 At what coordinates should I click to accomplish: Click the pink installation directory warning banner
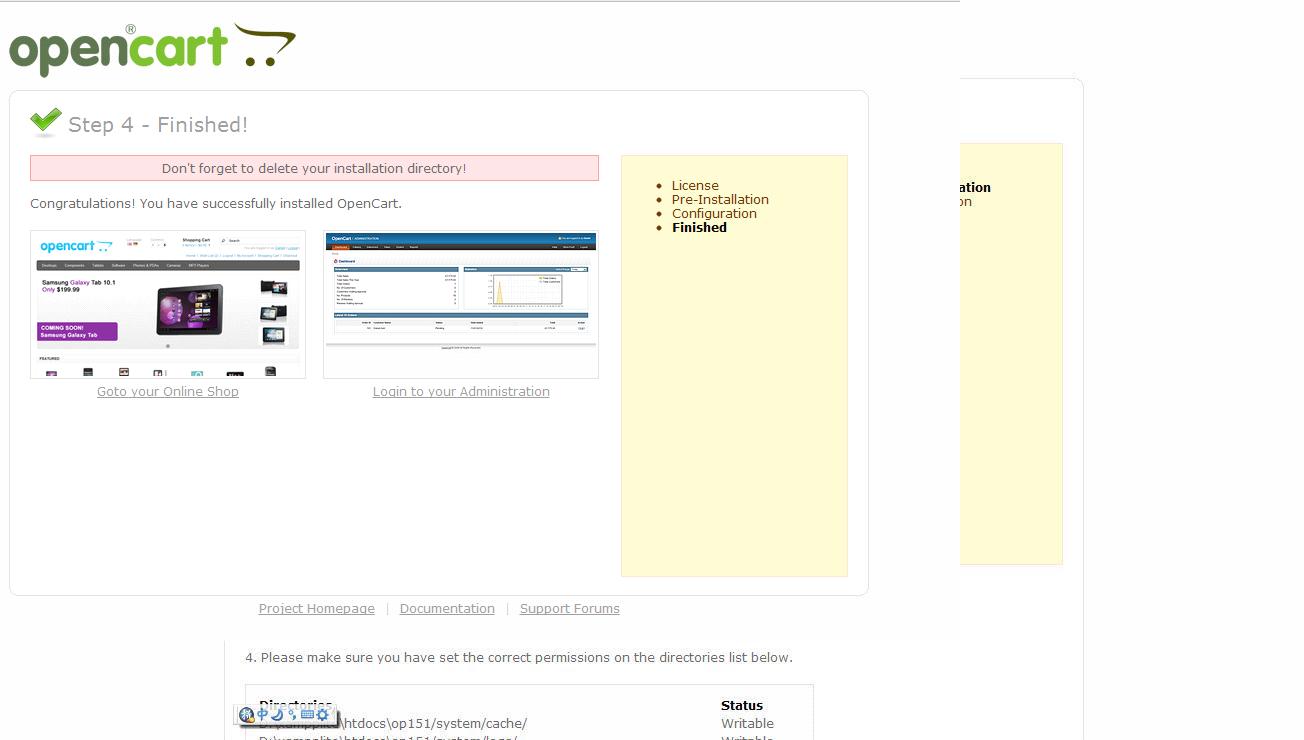(x=314, y=167)
